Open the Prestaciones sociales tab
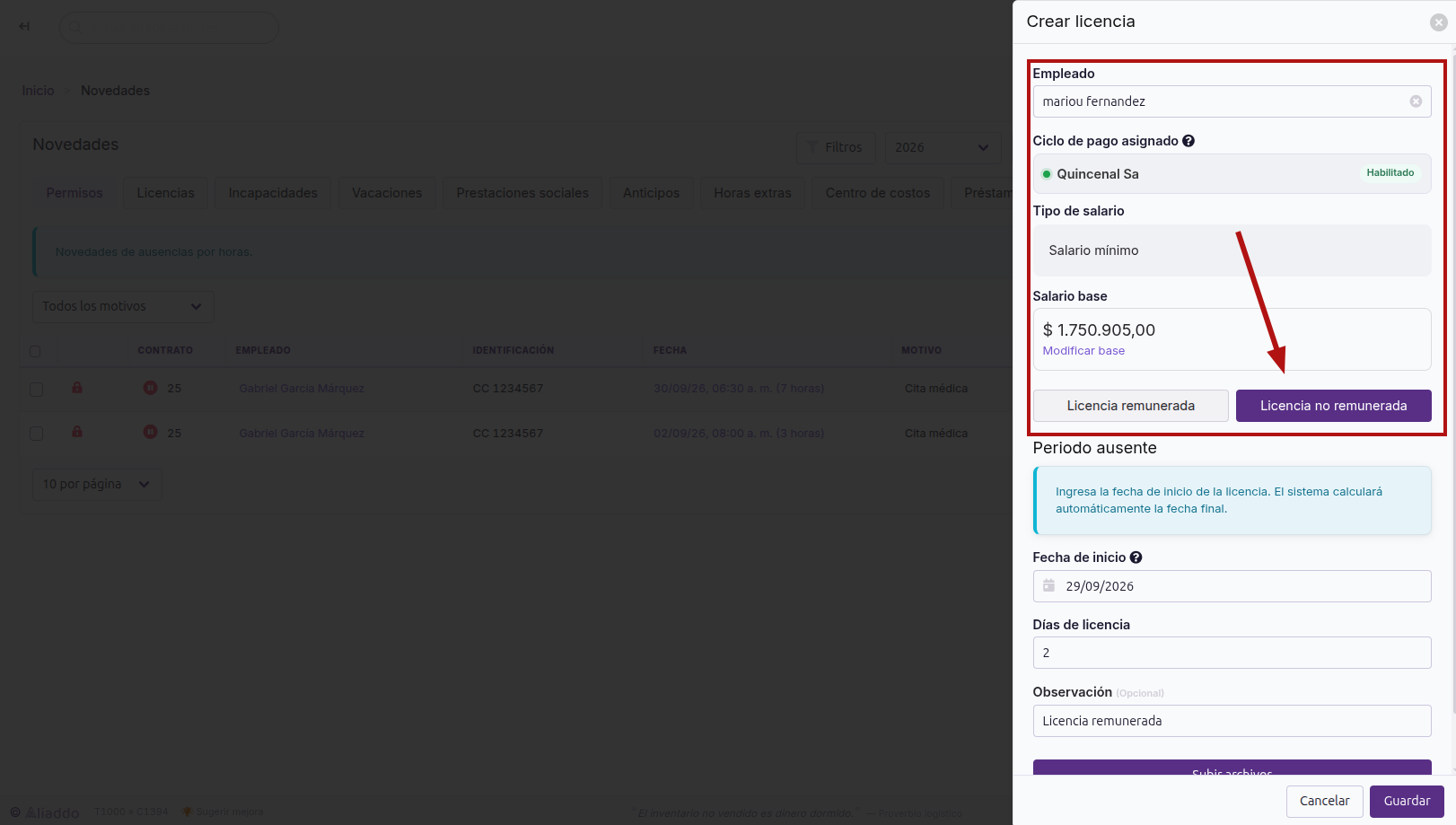The width and height of the screenshot is (1456, 825). click(522, 193)
